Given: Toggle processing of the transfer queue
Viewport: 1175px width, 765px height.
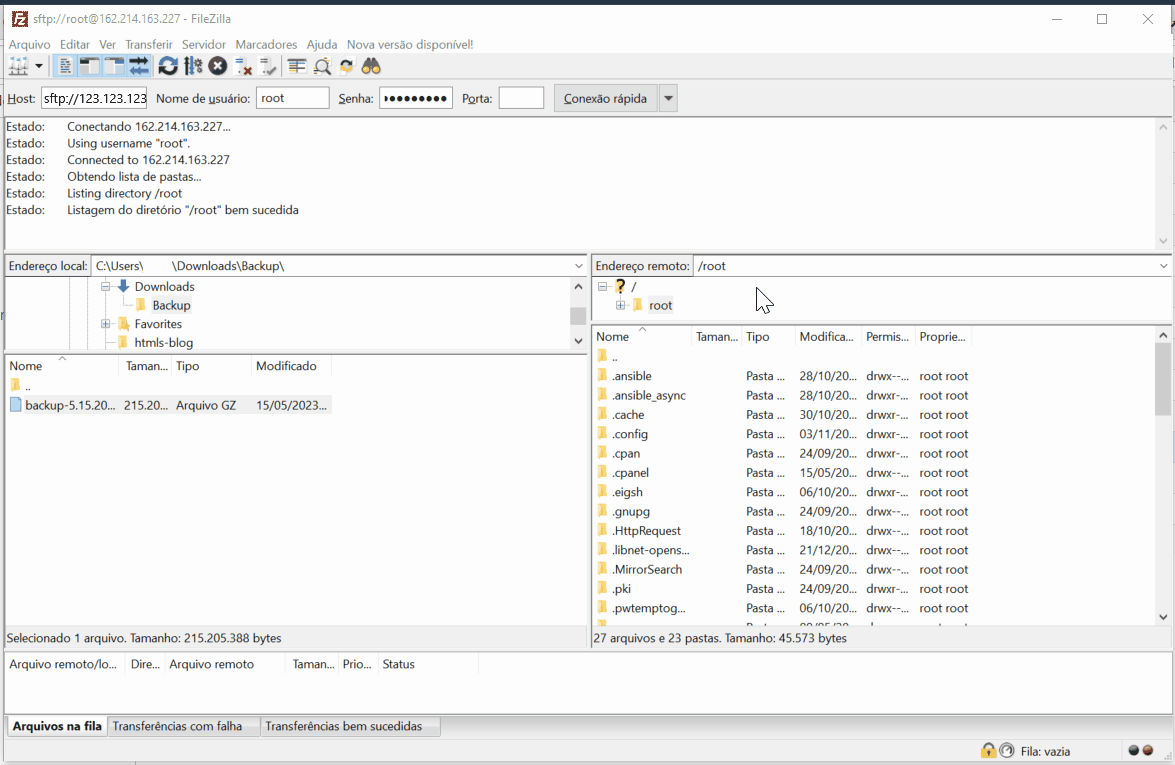Looking at the screenshot, I should [193, 67].
